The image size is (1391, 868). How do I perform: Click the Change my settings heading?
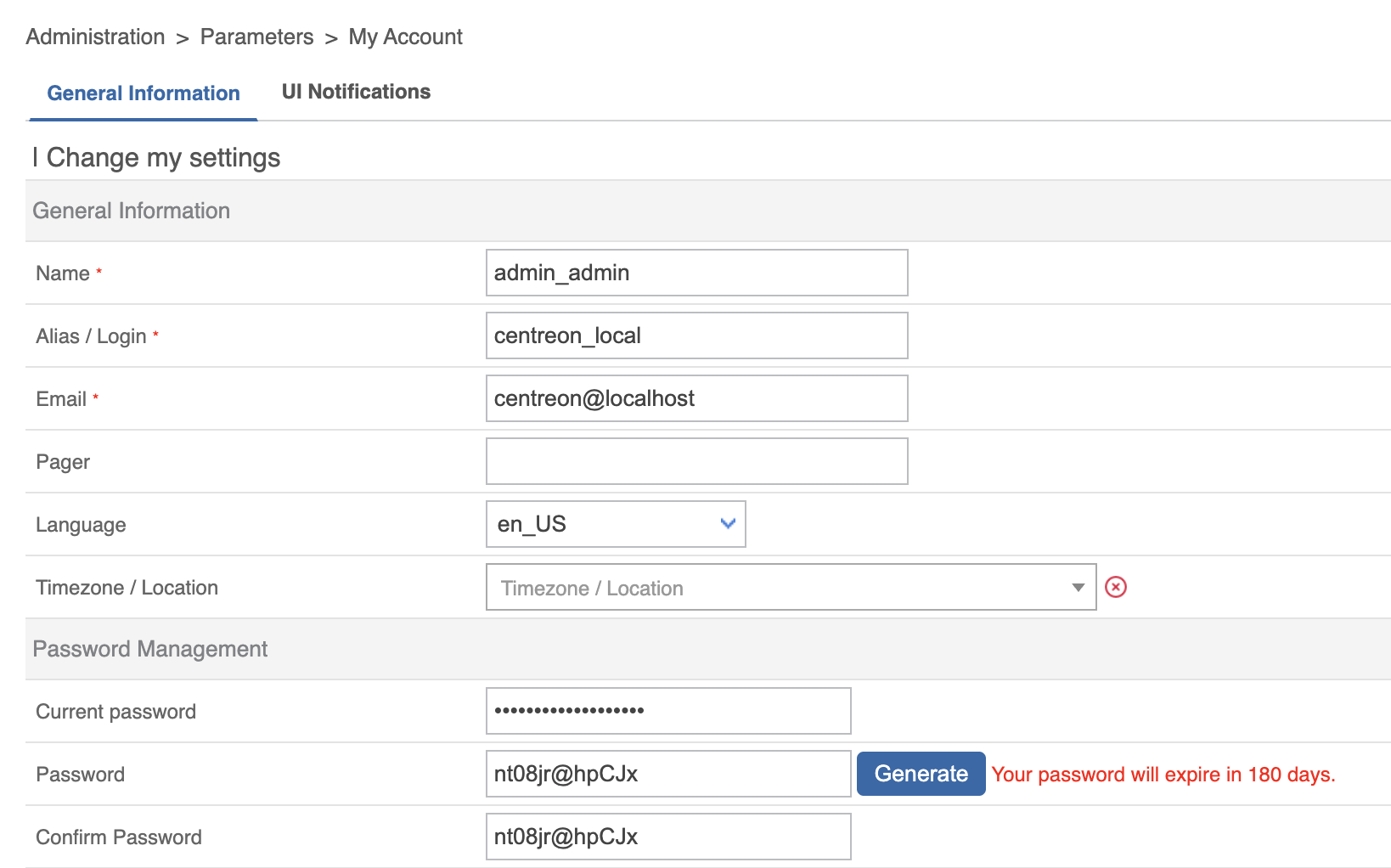coord(163,158)
